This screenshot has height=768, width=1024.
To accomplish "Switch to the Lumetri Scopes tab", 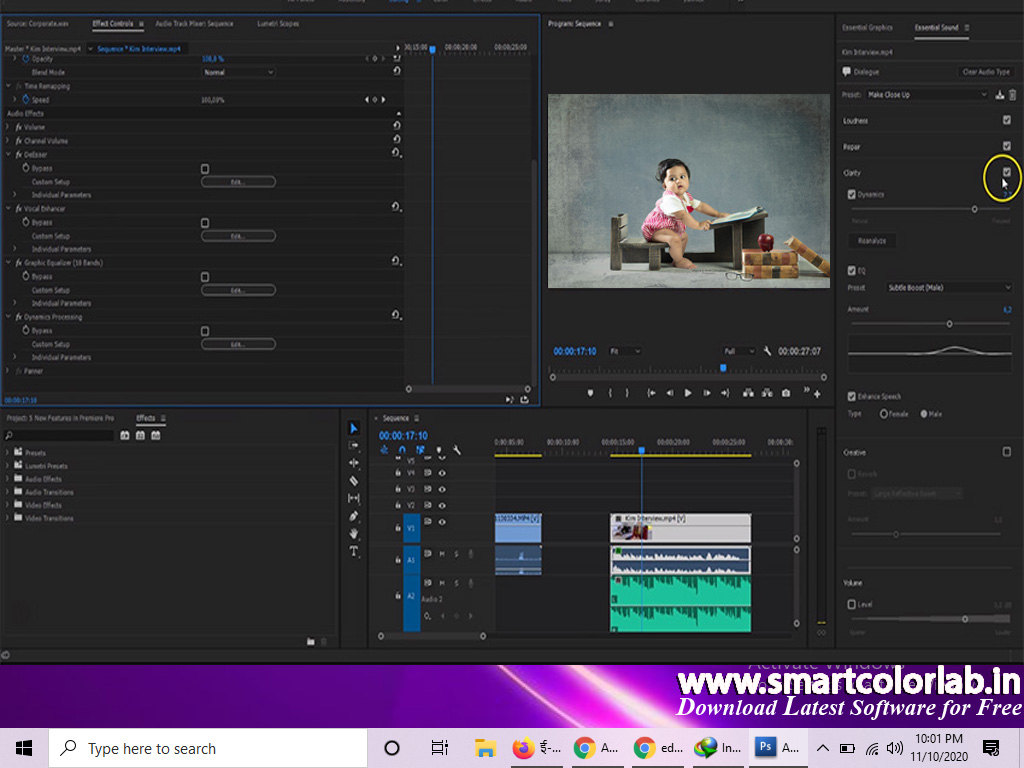I will click(278, 23).
